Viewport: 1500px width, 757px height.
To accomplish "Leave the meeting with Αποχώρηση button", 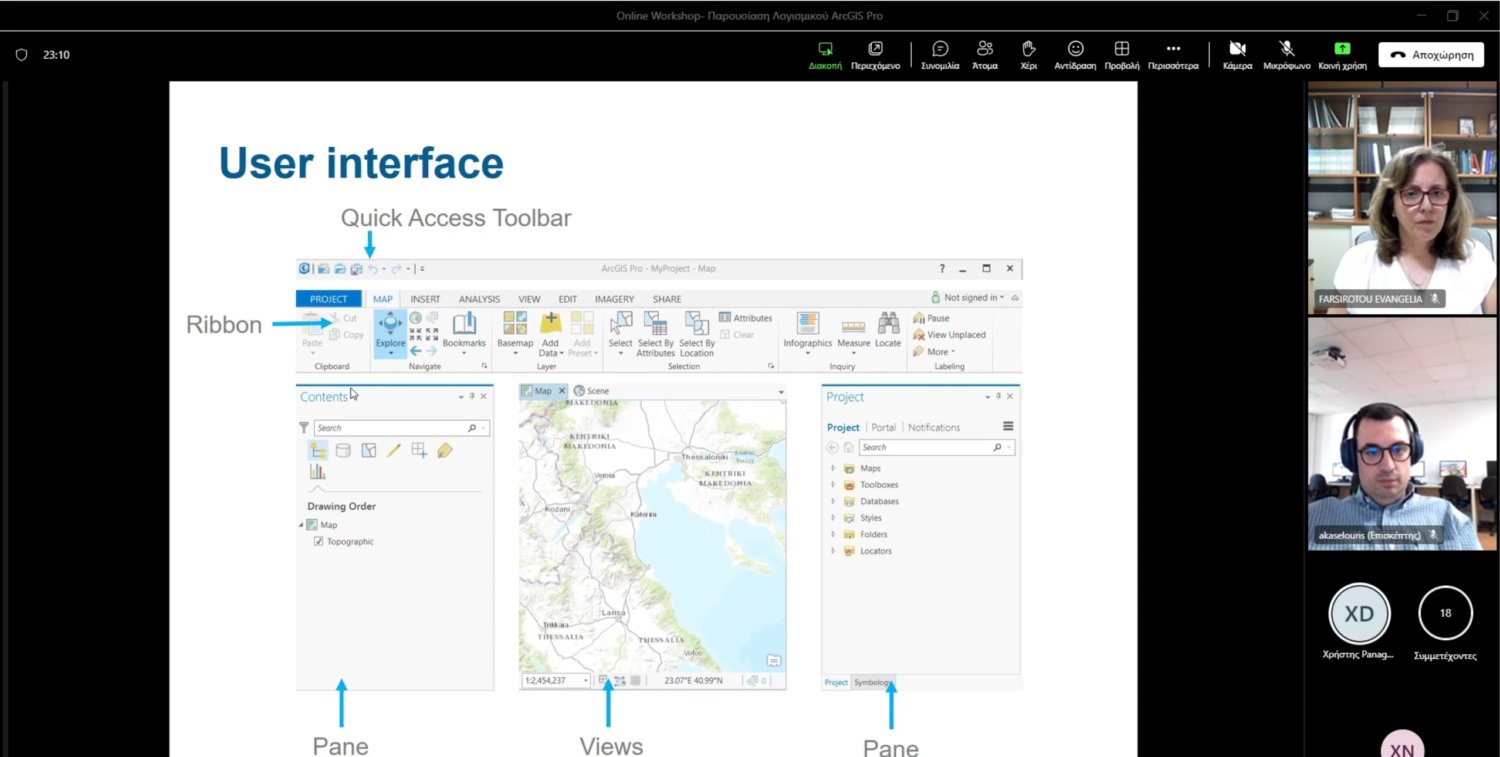I will pyautogui.click(x=1430, y=55).
